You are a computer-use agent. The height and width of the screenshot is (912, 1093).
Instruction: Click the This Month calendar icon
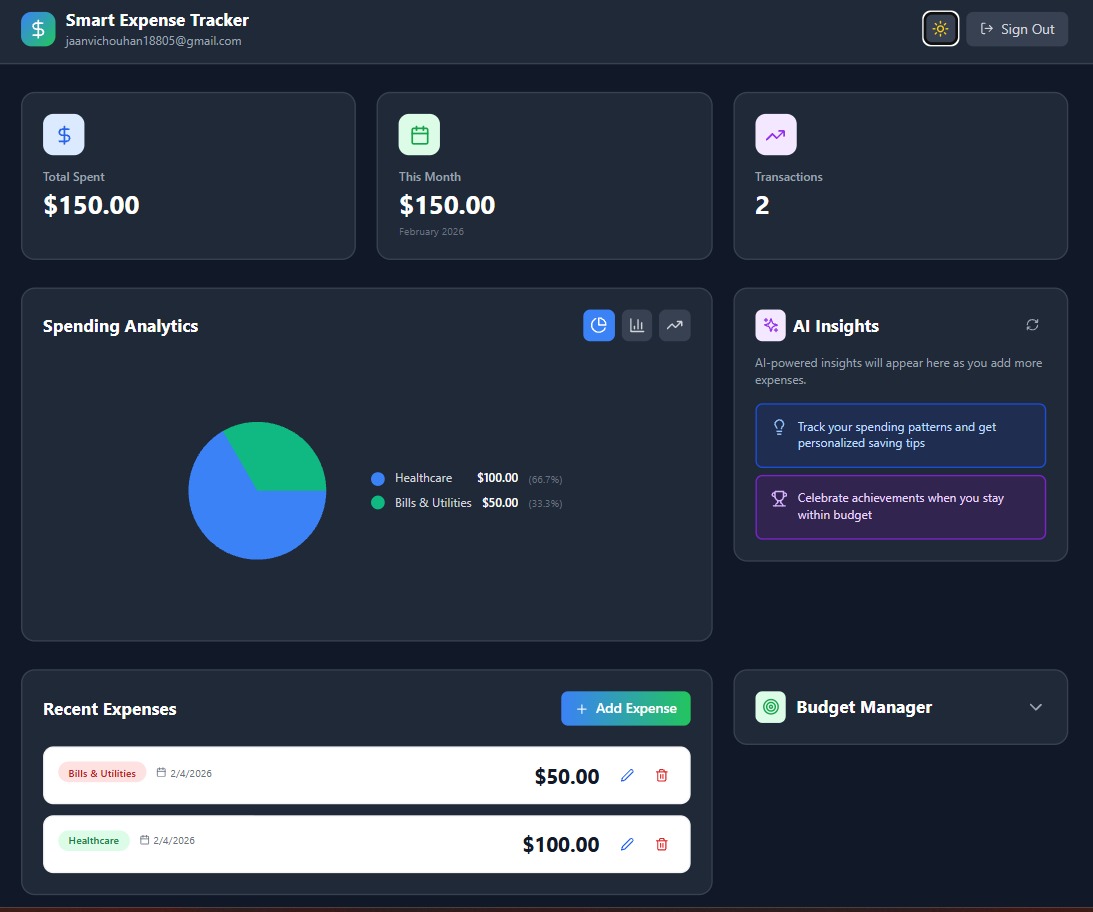point(419,133)
